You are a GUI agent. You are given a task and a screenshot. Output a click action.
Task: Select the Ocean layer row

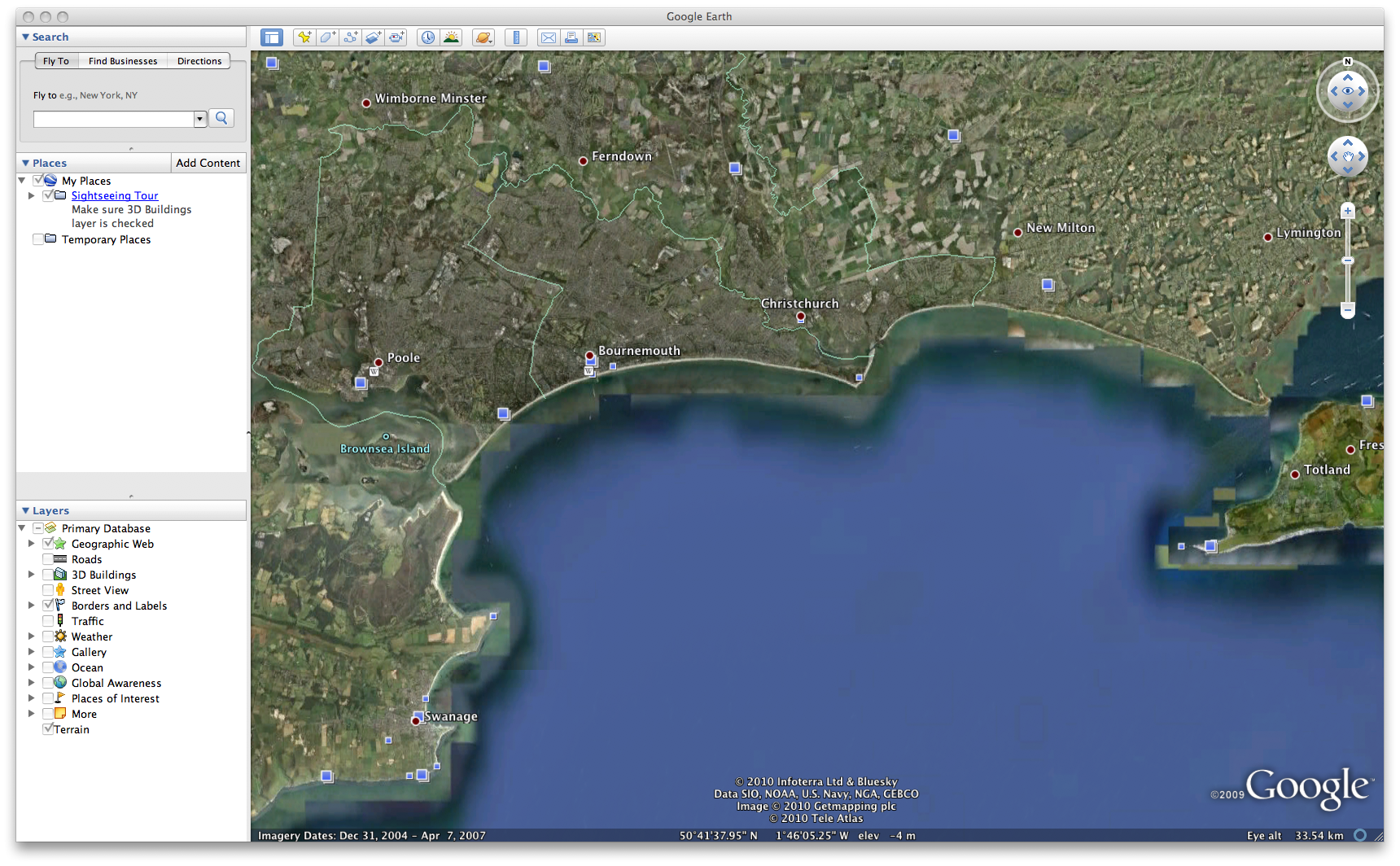pos(87,667)
